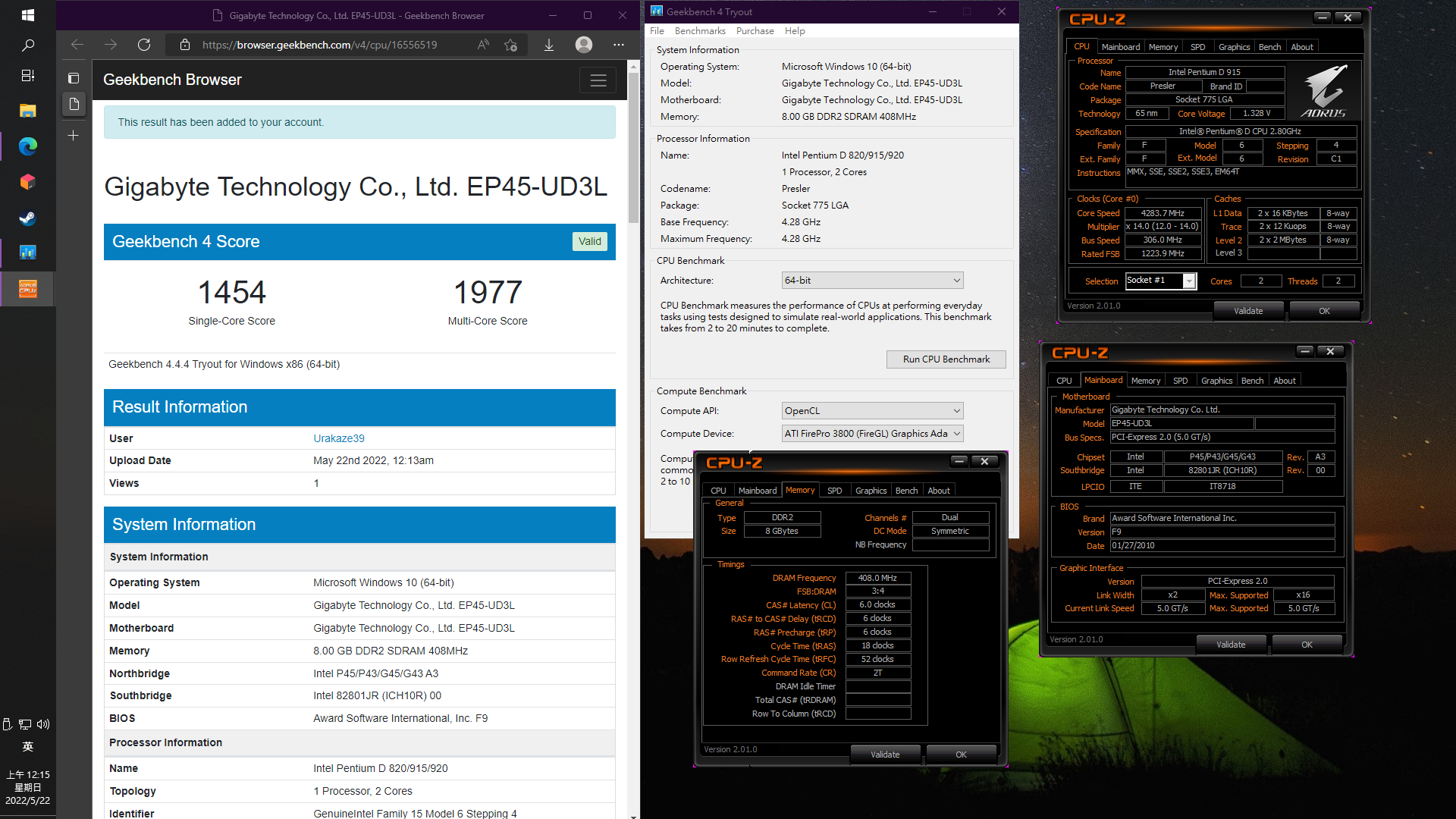Open browser profile avatar
Image resolution: width=1456 pixels, height=819 pixels.
584,45
